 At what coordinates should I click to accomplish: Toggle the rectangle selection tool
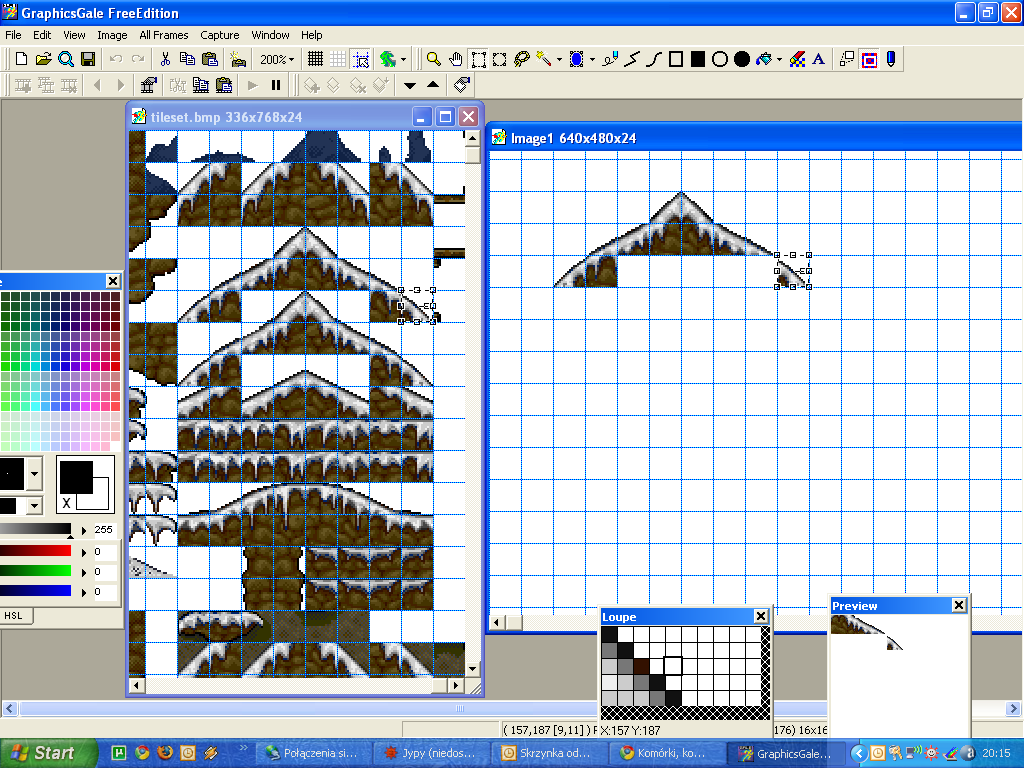pos(479,59)
